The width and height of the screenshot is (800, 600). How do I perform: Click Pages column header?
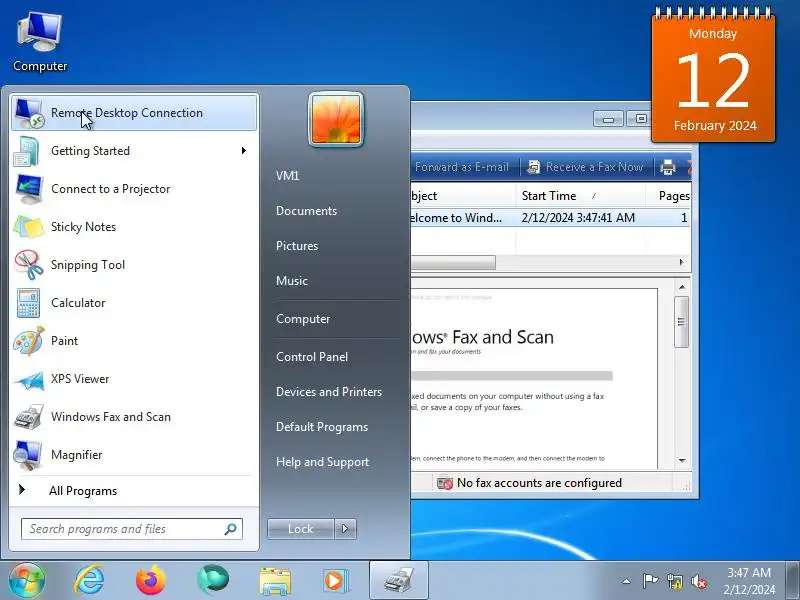(x=668, y=196)
